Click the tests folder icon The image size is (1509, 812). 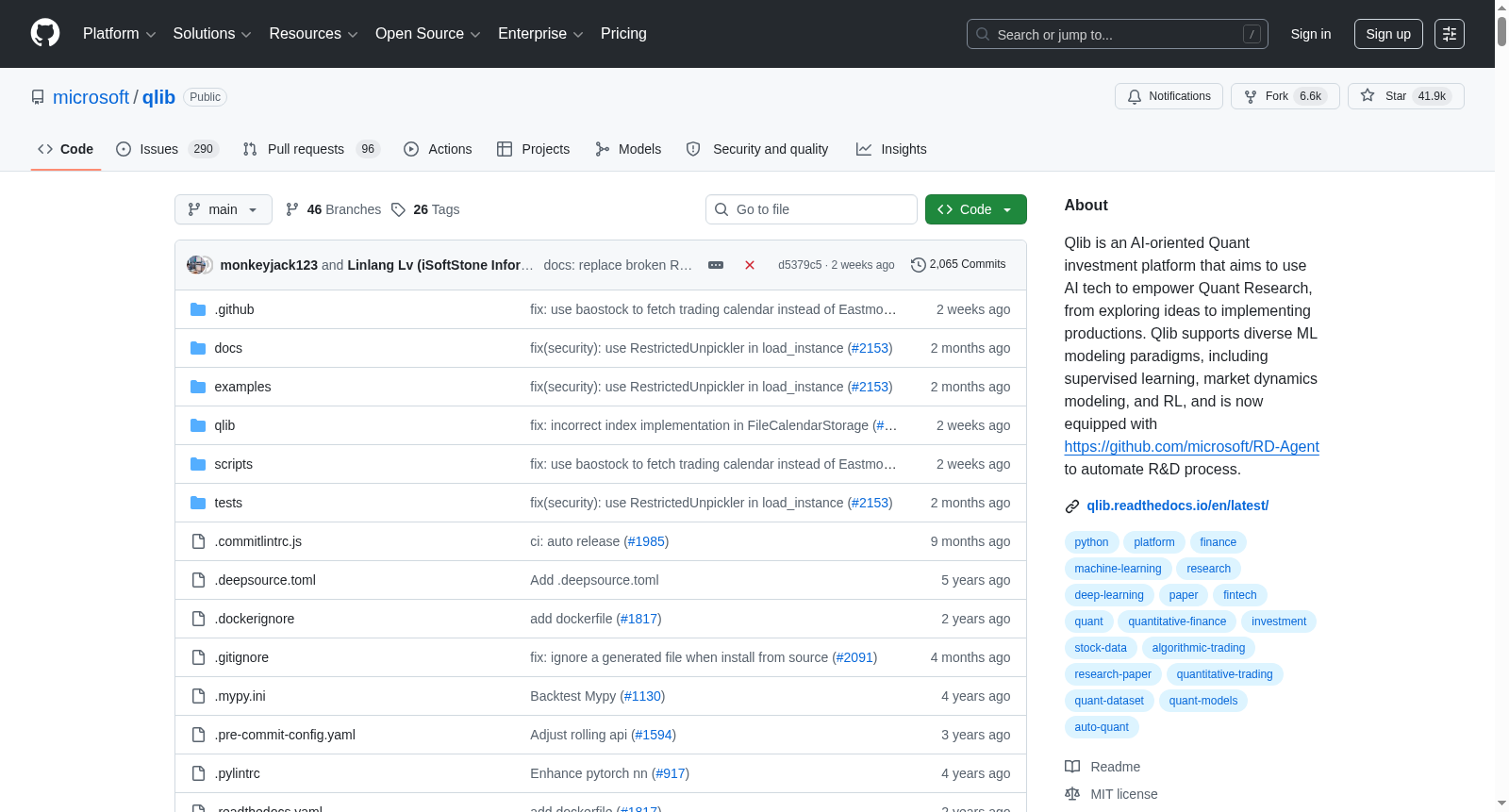tap(198, 503)
